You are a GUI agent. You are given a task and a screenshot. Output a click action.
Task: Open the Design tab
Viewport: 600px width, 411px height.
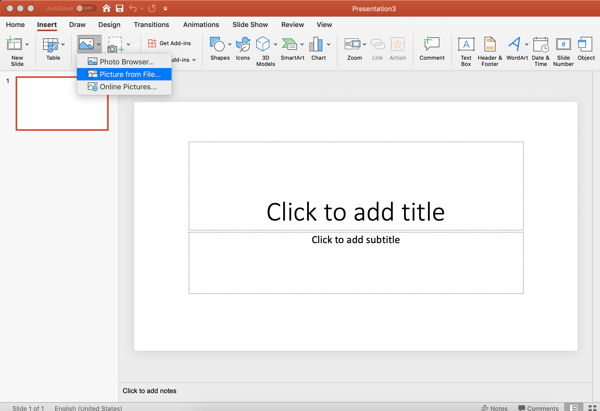[109, 24]
